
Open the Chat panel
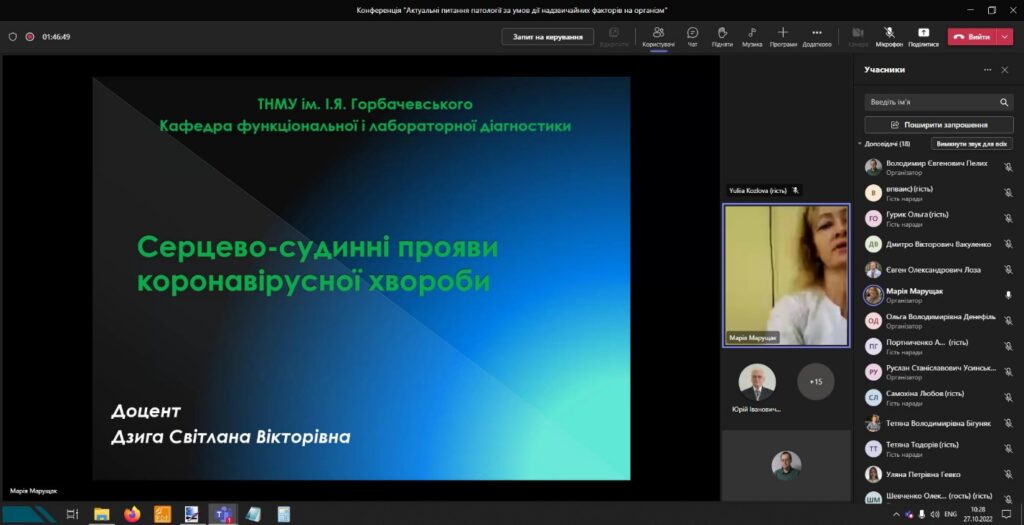(x=692, y=36)
